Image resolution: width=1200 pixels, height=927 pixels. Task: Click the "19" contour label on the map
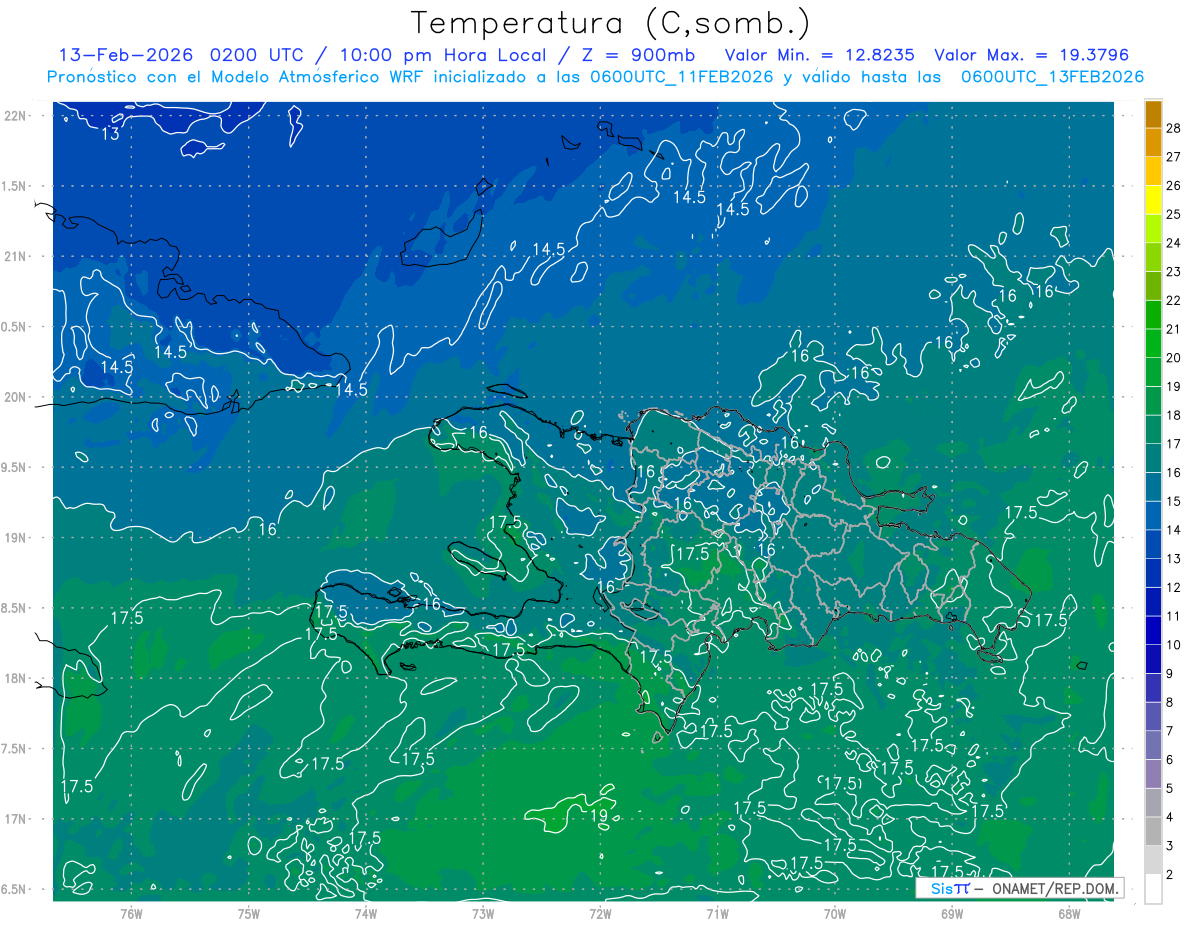(599, 816)
